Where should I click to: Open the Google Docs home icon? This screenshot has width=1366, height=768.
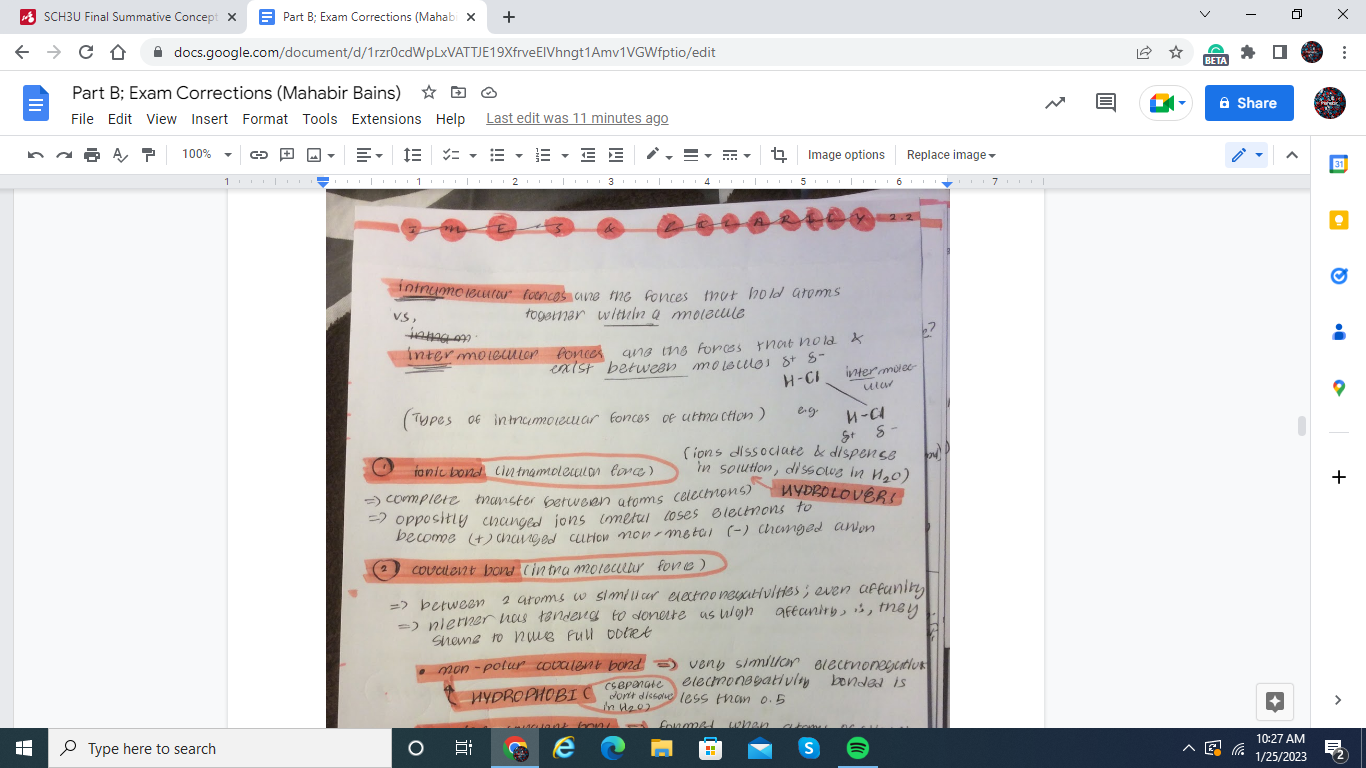tap(36, 103)
